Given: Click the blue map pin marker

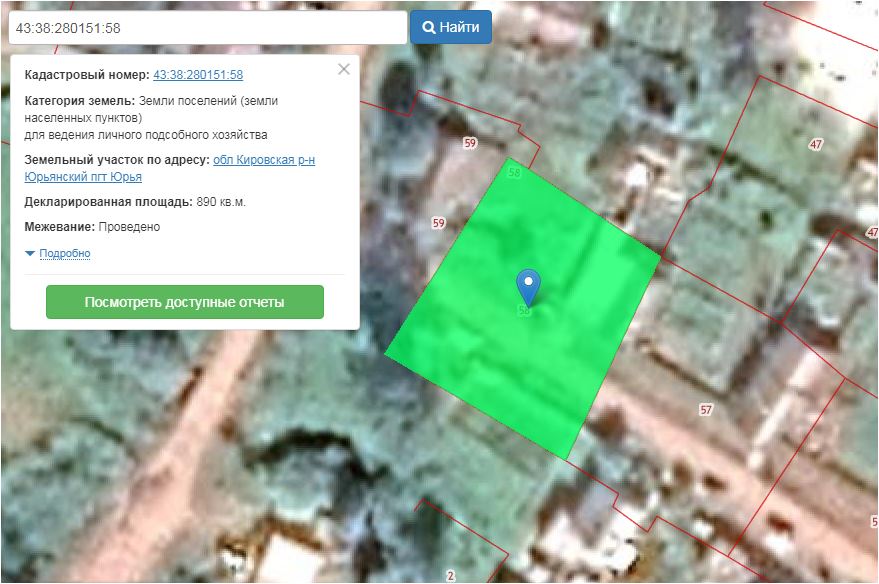Looking at the screenshot, I should point(528,288).
